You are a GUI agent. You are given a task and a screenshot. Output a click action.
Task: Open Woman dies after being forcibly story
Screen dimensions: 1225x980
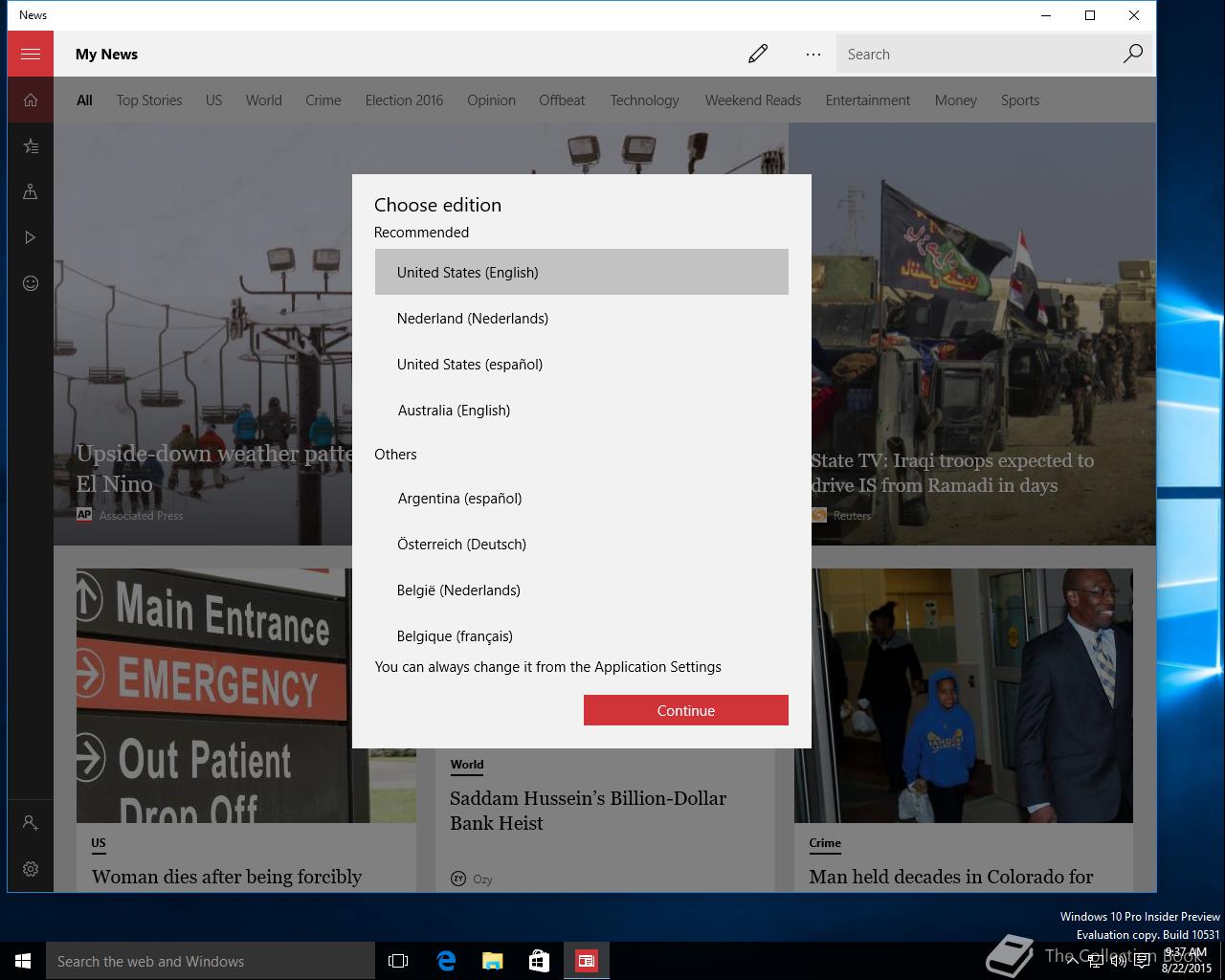click(x=227, y=877)
